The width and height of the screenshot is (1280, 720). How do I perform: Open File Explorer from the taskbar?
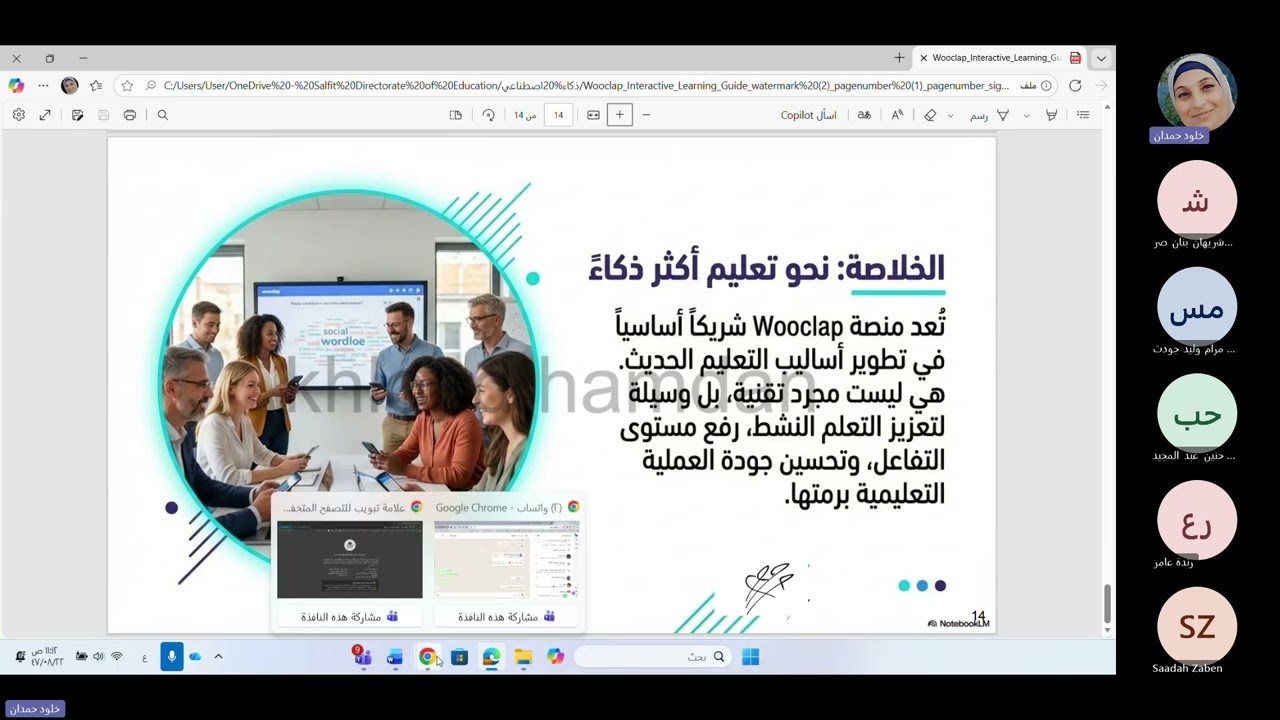click(523, 657)
